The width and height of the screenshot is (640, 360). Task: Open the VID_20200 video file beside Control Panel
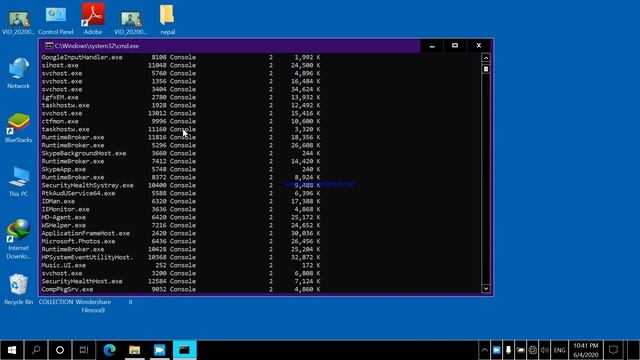click(18, 22)
